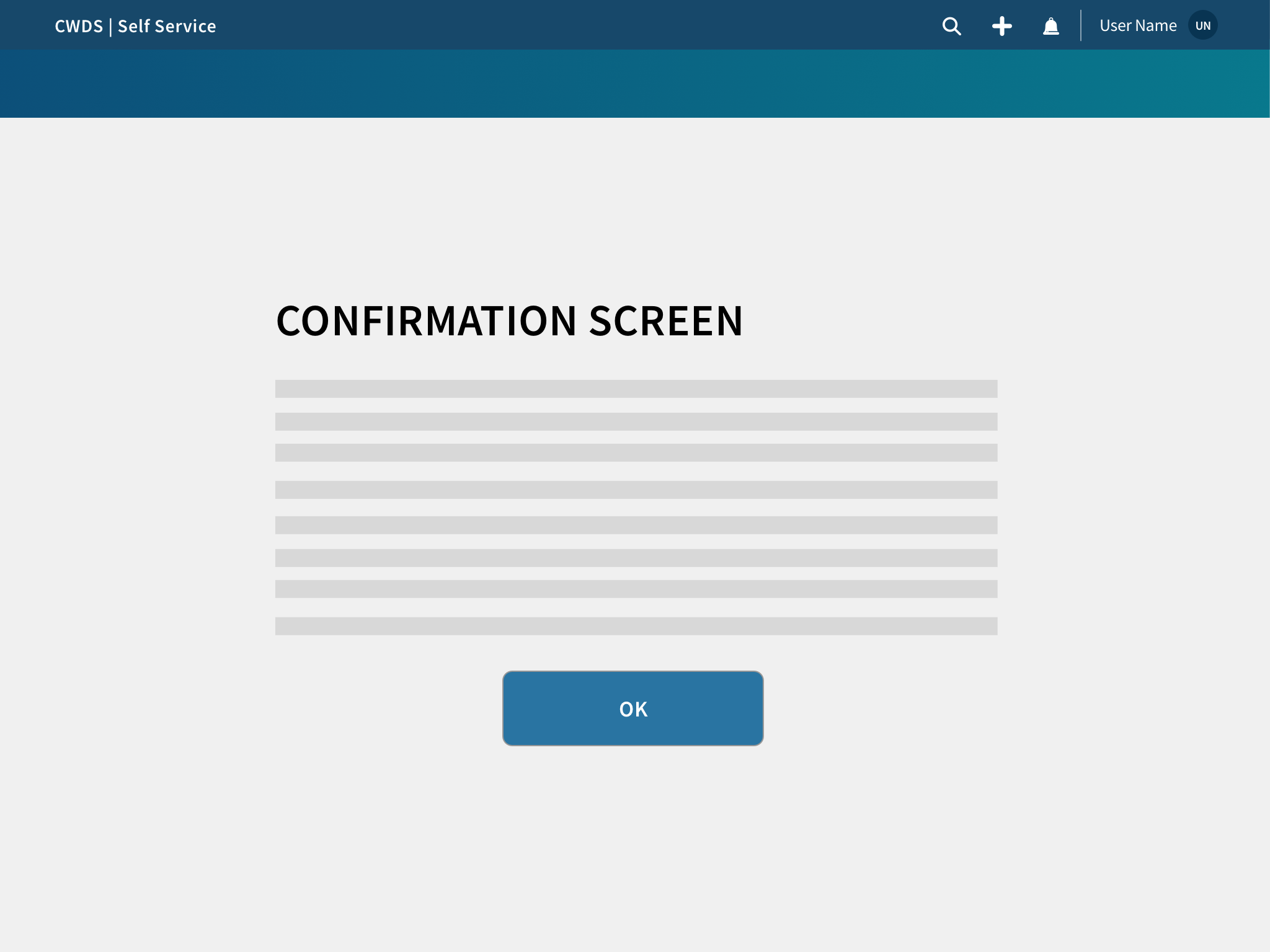
Task: Click the third gray placeholder text line
Action: point(636,452)
